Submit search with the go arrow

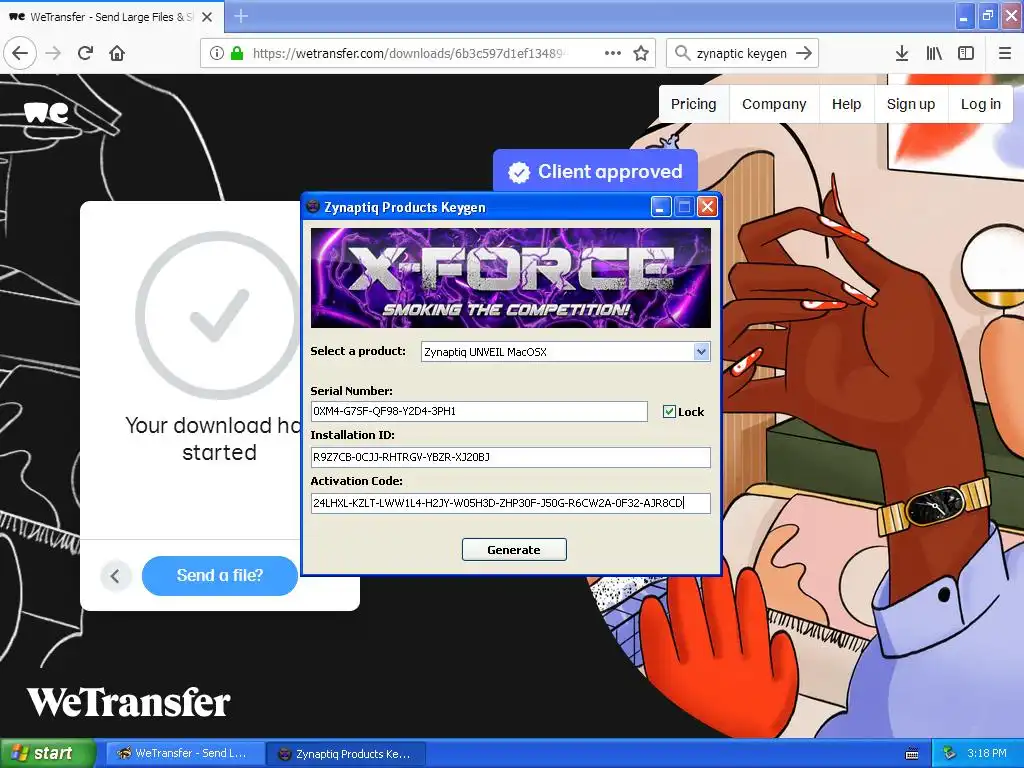[804, 53]
